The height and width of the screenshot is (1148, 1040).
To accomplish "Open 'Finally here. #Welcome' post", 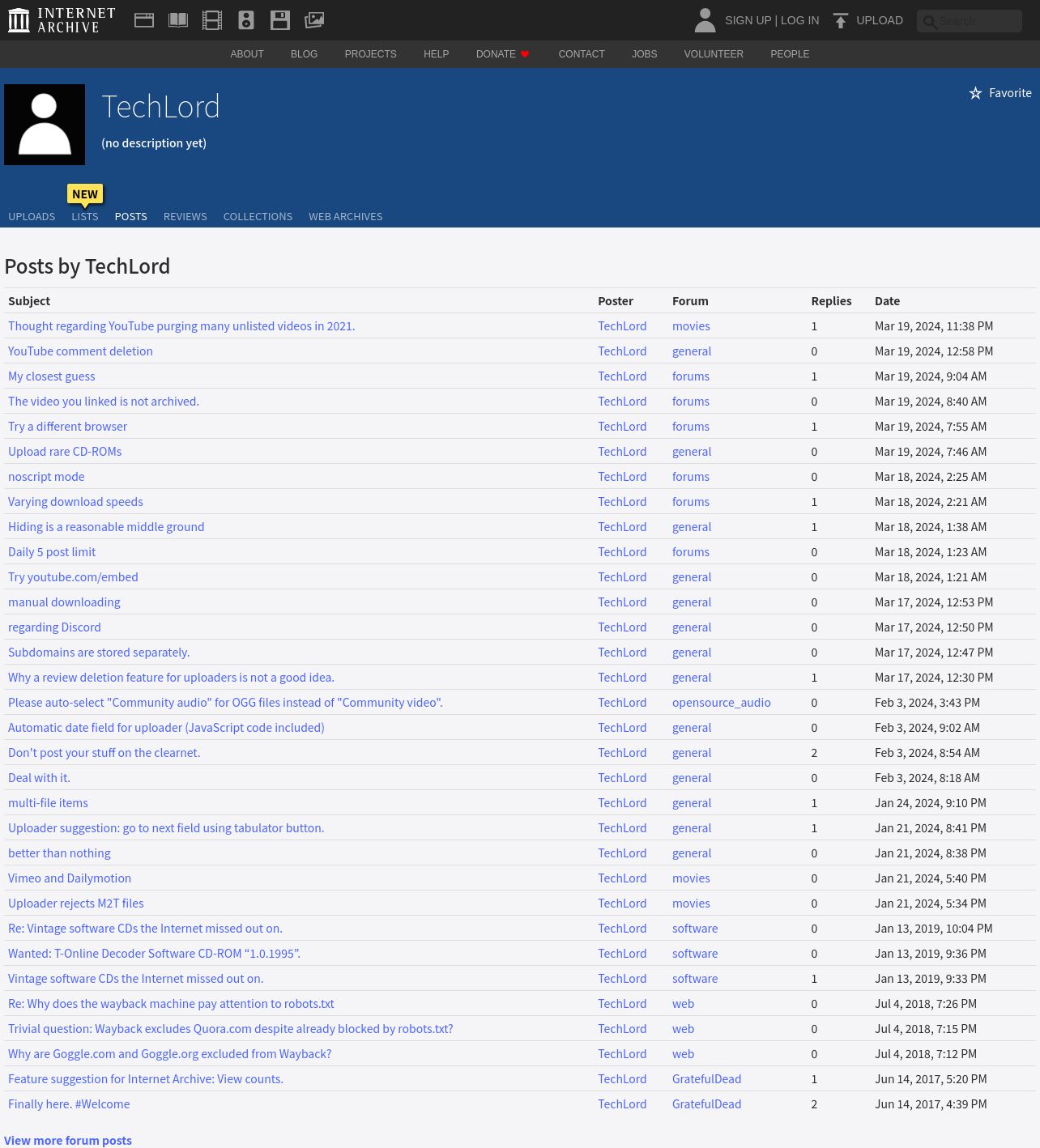I will (69, 1104).
